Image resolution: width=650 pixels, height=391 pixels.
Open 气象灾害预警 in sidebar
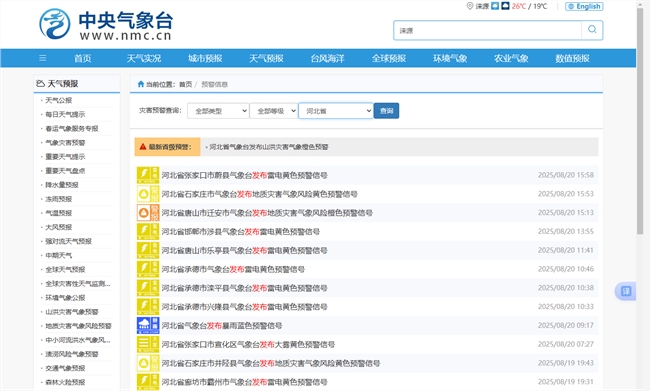65,143
